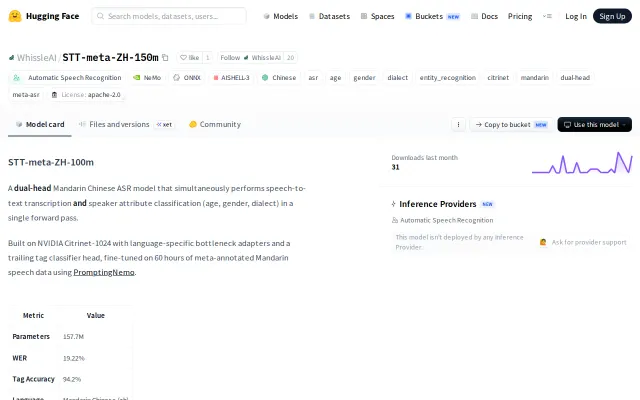The height and width of the screenshot is (400, 640).
Task: Expand the more navigation menu icon
Action: coord(547,16)
